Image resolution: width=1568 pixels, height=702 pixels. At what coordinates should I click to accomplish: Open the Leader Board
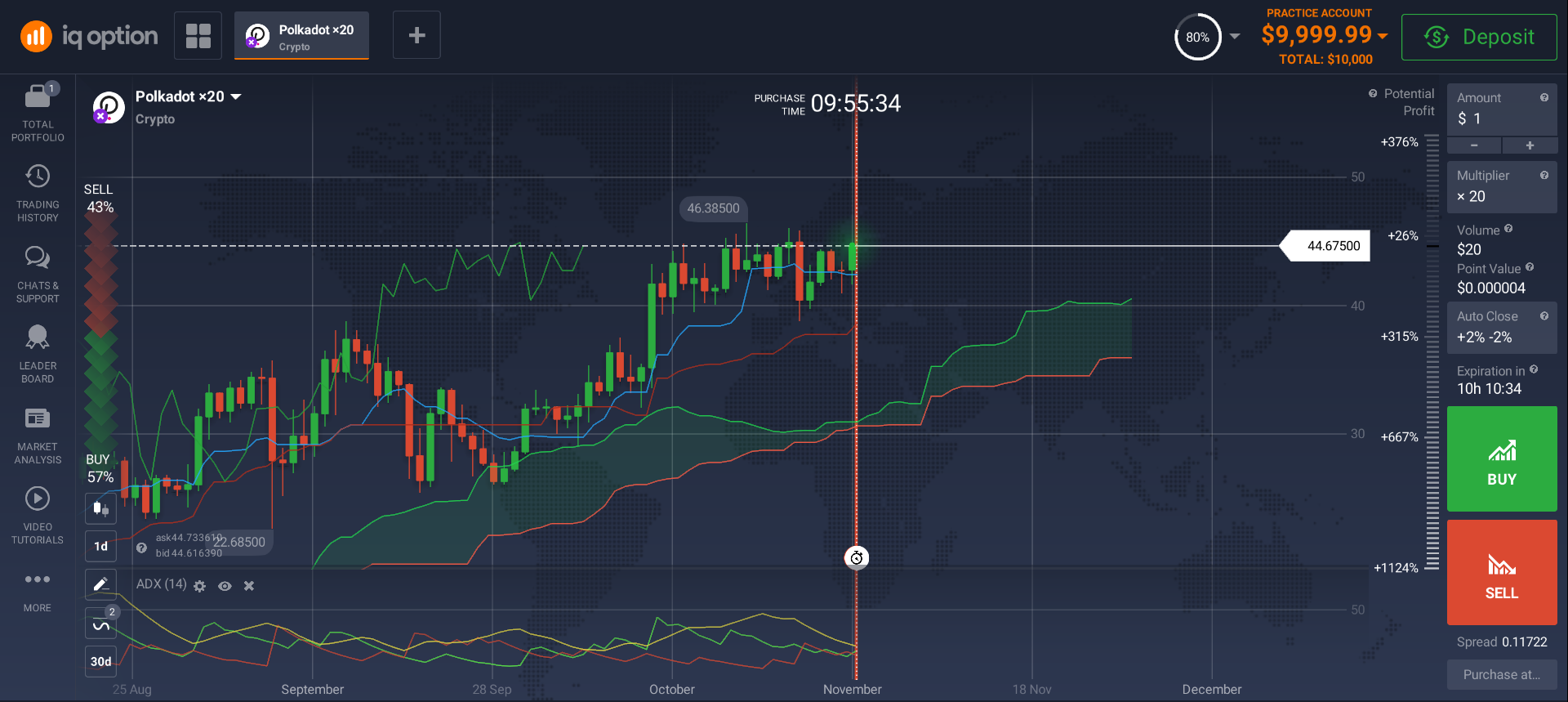pyautogui.click(x=38, y=354)
